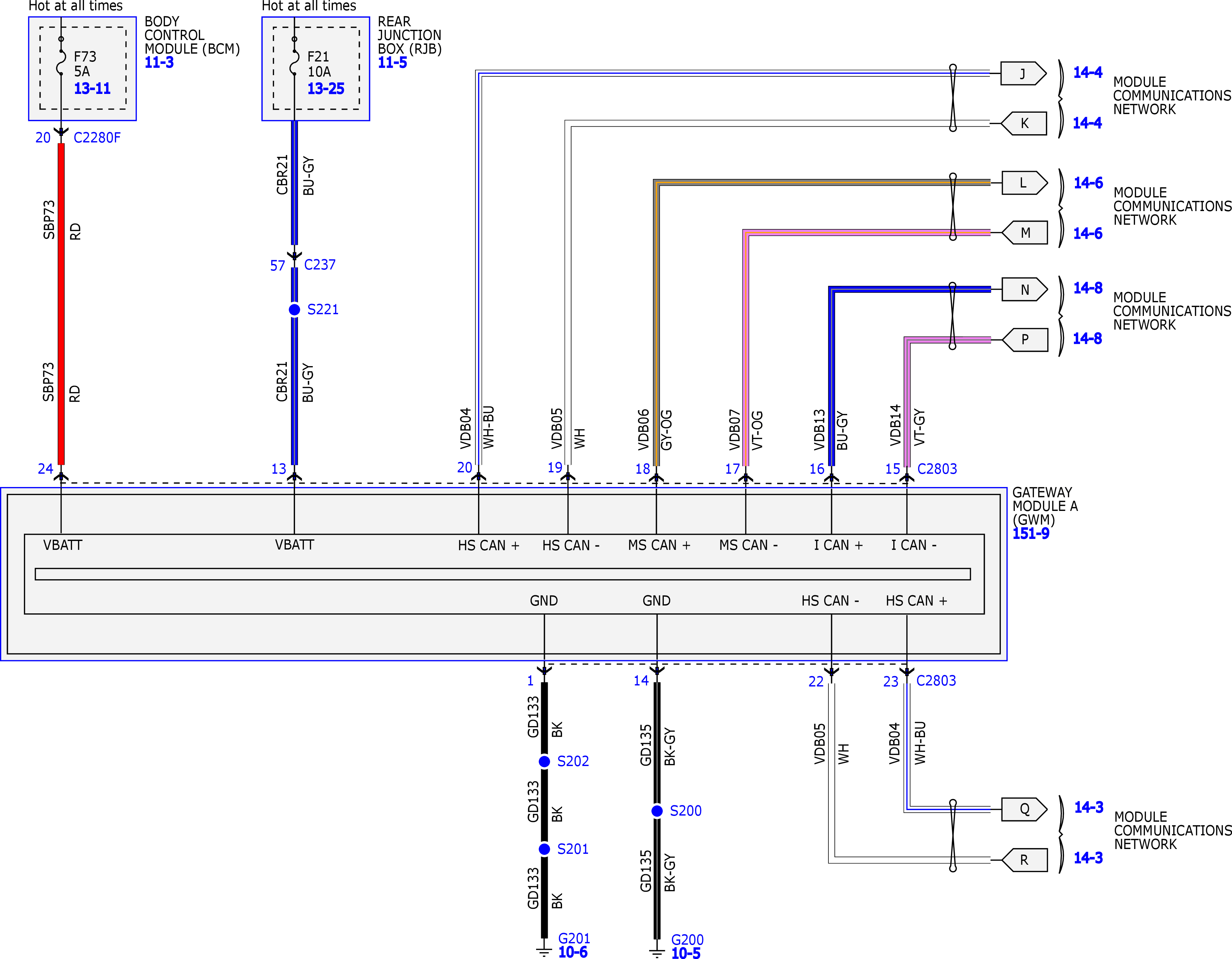Image resolution: width=1232 pixels, height=959 pixels.
Task: Click pin number 14 on GD135 wire
Action: [x=641, y=681]
